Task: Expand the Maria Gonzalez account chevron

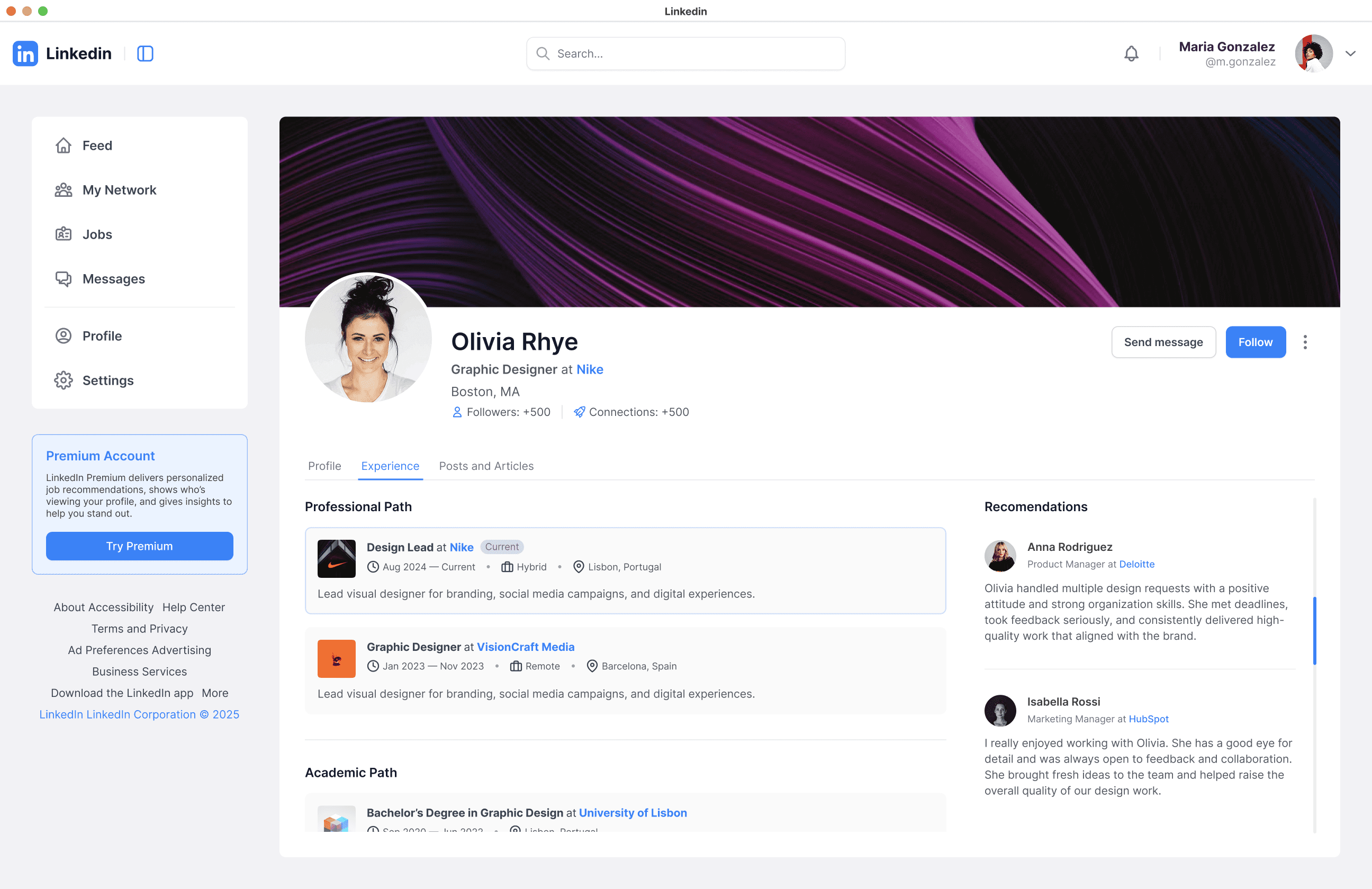Action: [1350, 53]
